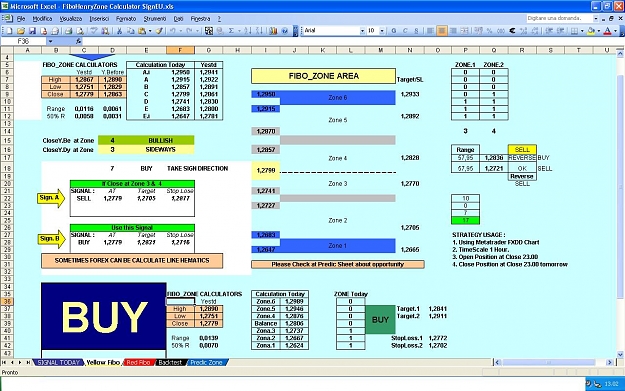625x391 pixels.
Task: Open Excel help question-mark icon
Action: [285, 31]
